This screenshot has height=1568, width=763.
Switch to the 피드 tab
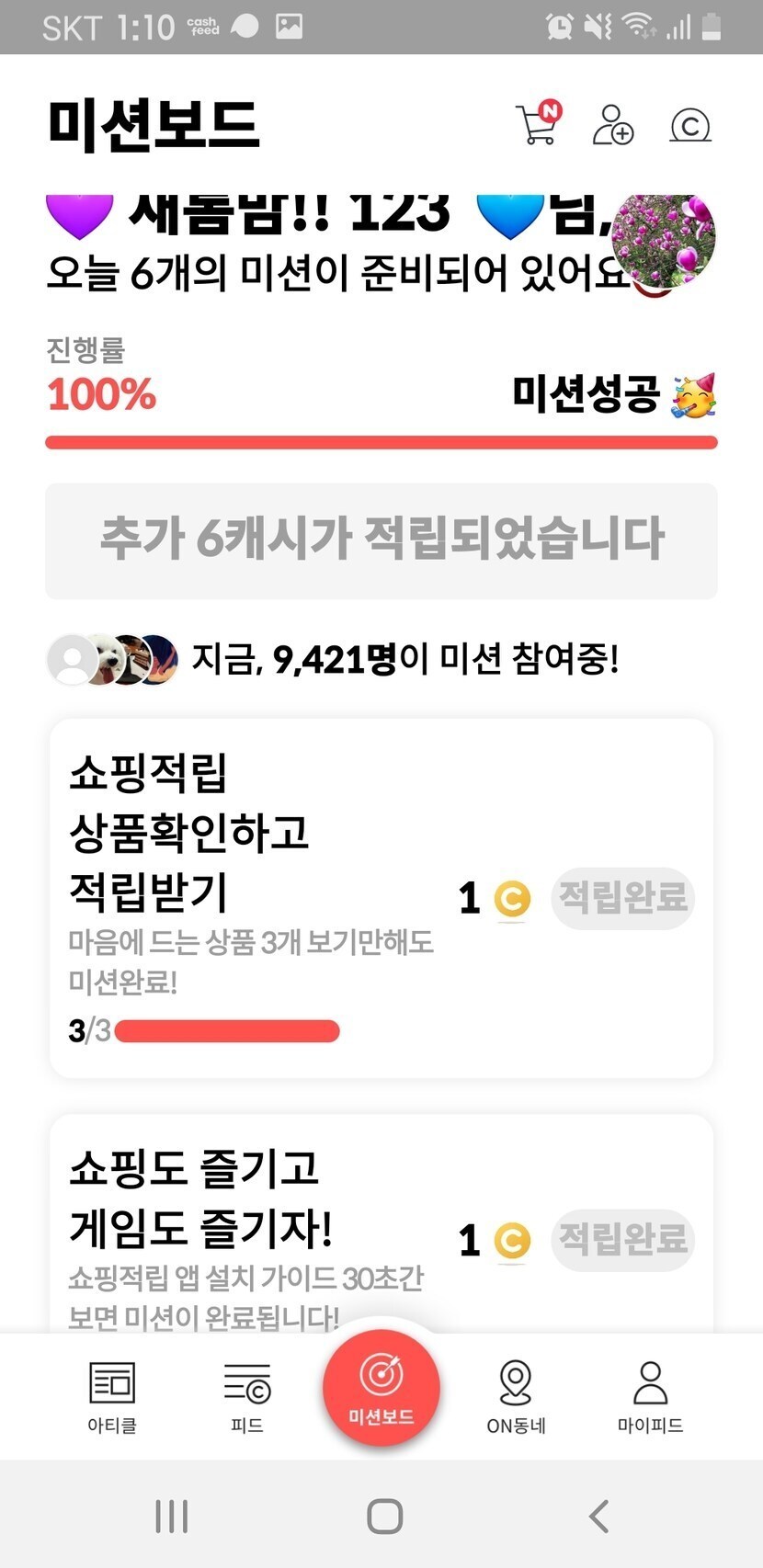click(247, 1395)
